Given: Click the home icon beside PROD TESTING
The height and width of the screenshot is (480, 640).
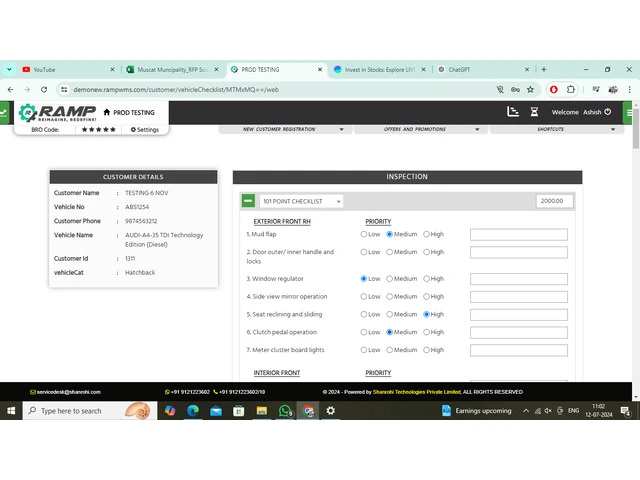Looking at the screenshot, I should [x=107, y=113].
